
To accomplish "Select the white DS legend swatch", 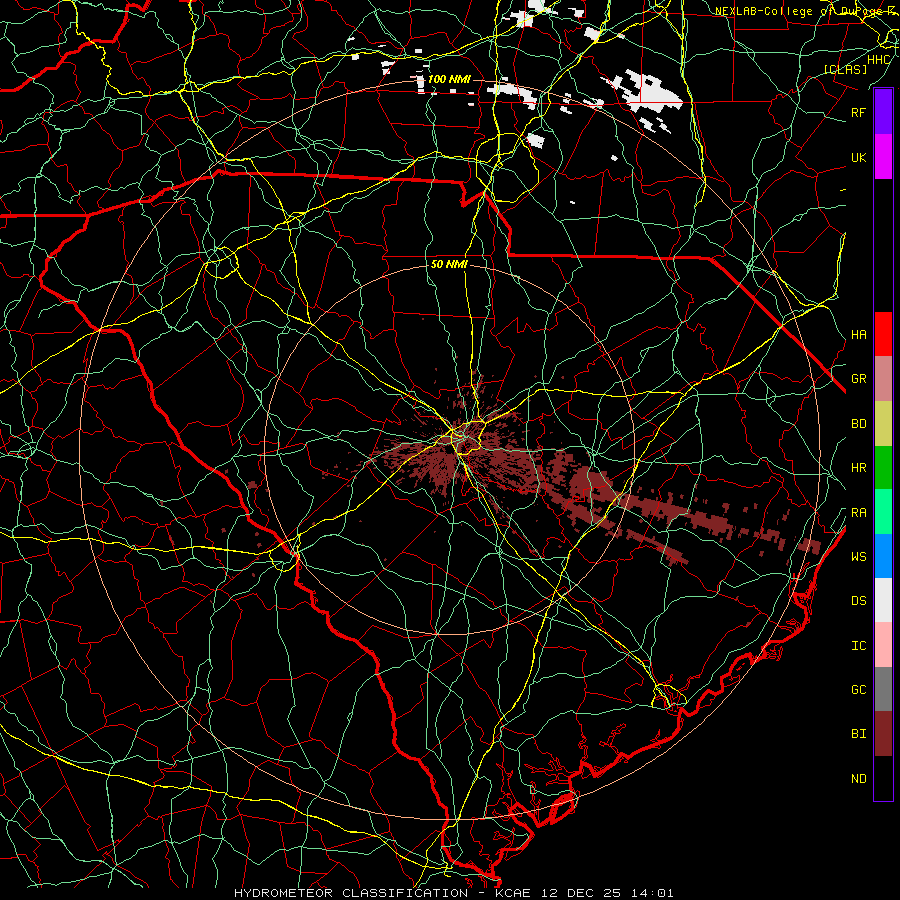I will coord(883,600).
